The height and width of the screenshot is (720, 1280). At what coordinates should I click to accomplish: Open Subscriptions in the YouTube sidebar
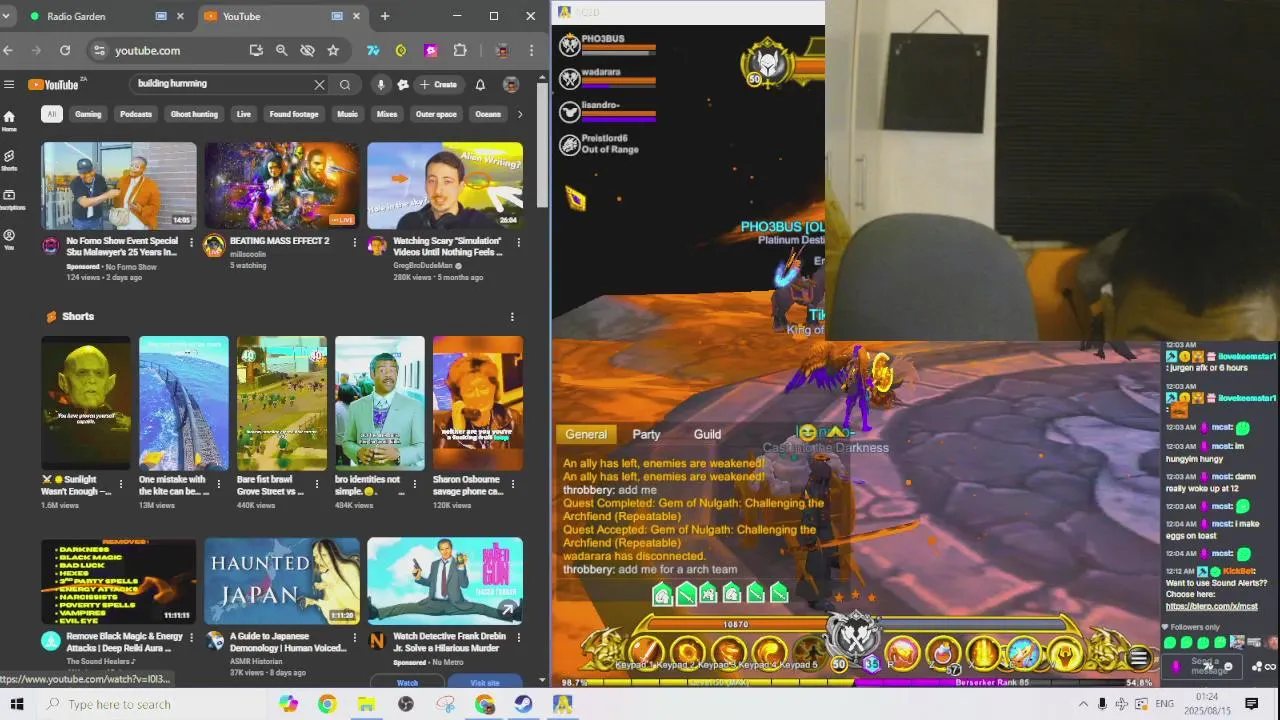click(9, 200)
